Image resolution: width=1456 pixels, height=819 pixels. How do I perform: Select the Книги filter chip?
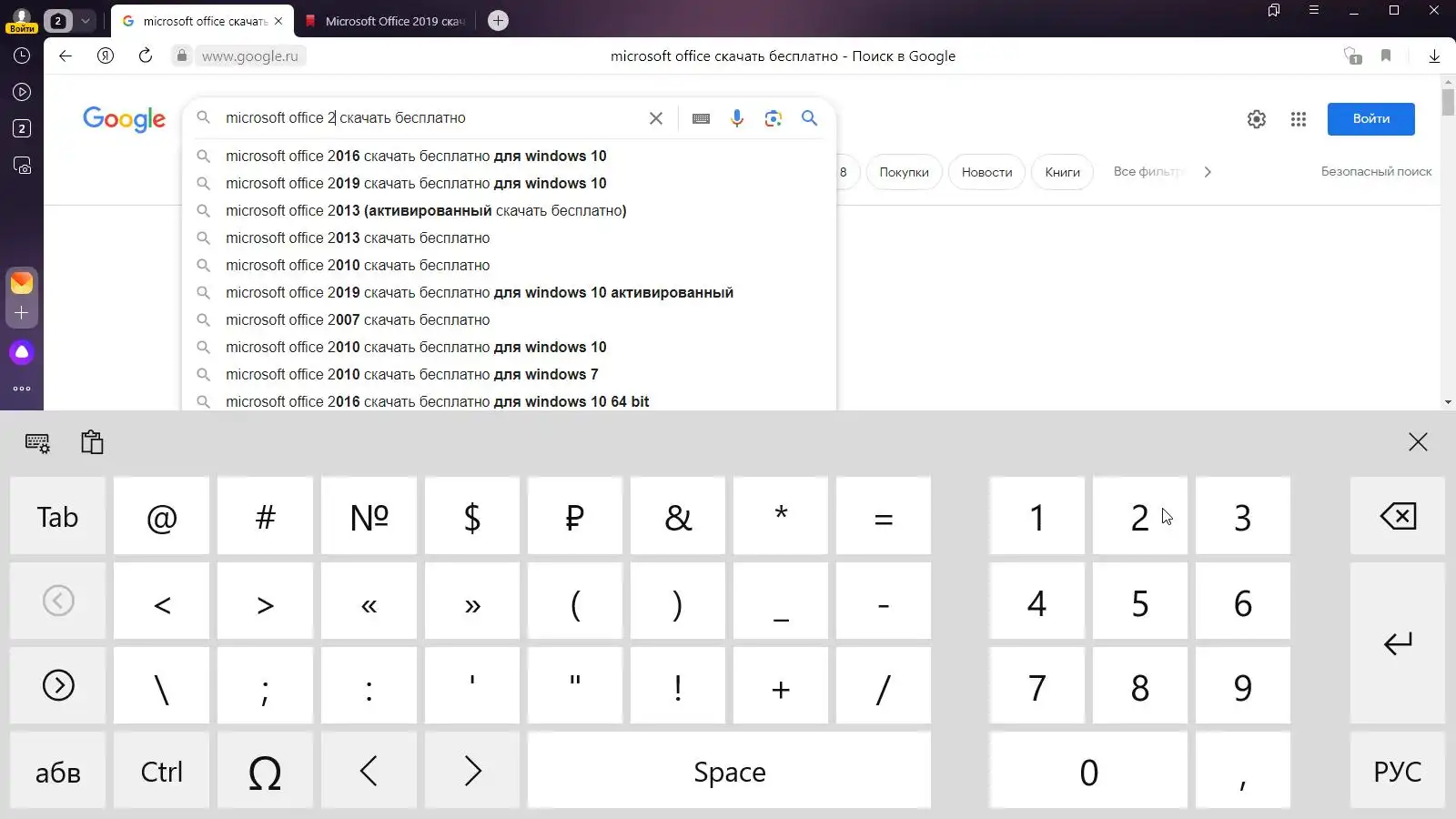point(1062,172)
